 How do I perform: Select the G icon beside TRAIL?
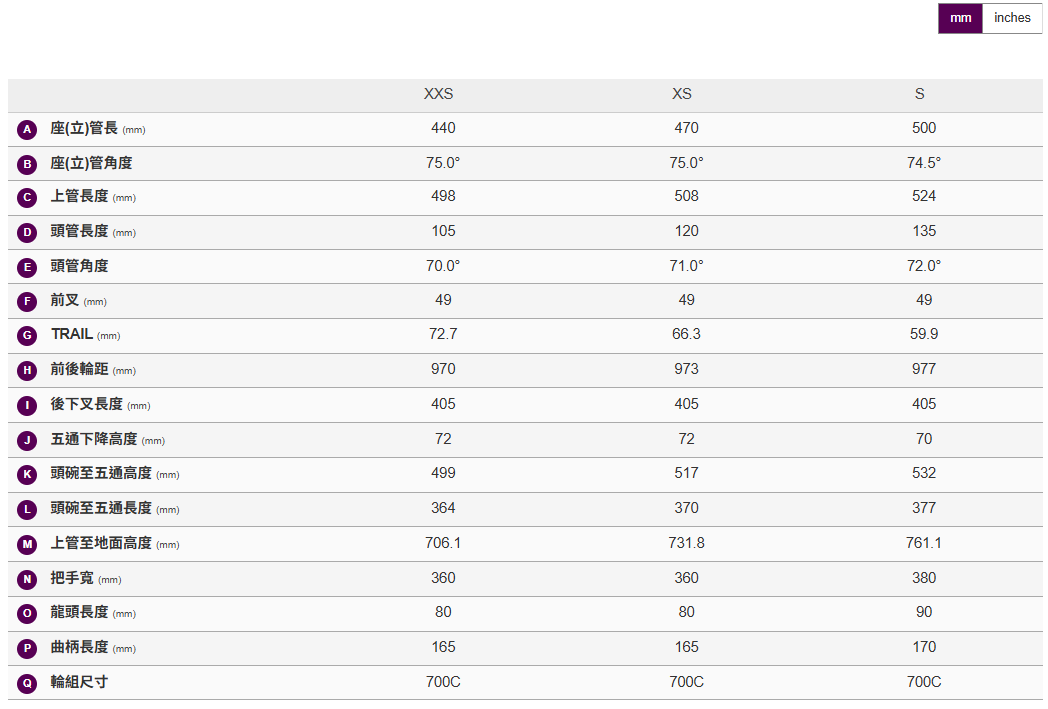click(27, 336)
